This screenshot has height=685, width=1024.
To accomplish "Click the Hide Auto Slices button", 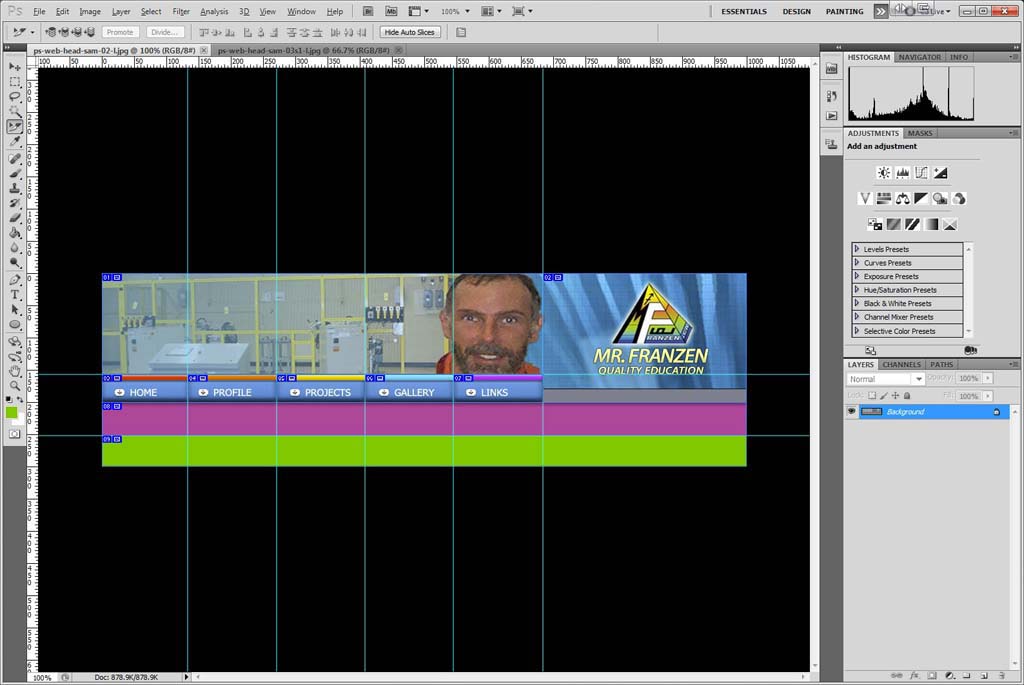I will [409, 32].
